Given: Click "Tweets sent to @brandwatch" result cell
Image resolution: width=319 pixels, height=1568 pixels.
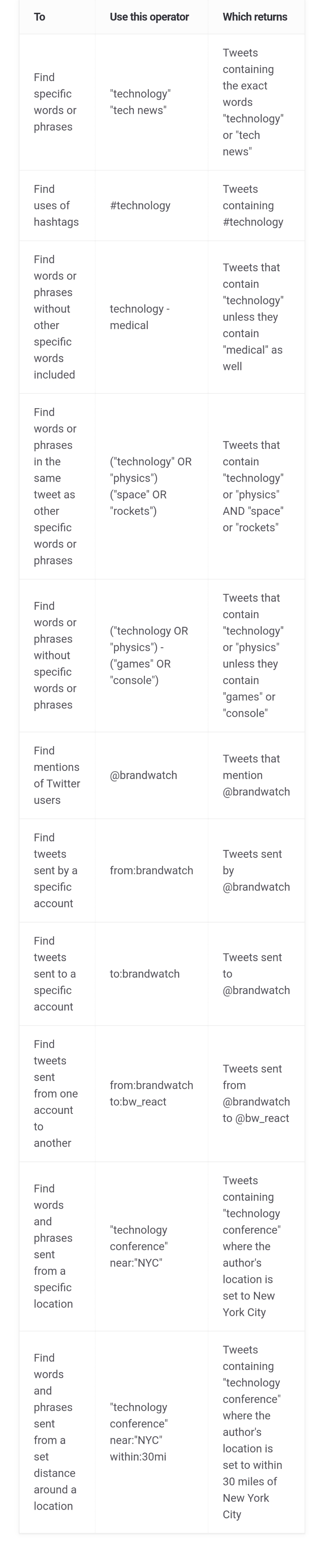Looking at the screenshot, I should click(x=256, y=974).
